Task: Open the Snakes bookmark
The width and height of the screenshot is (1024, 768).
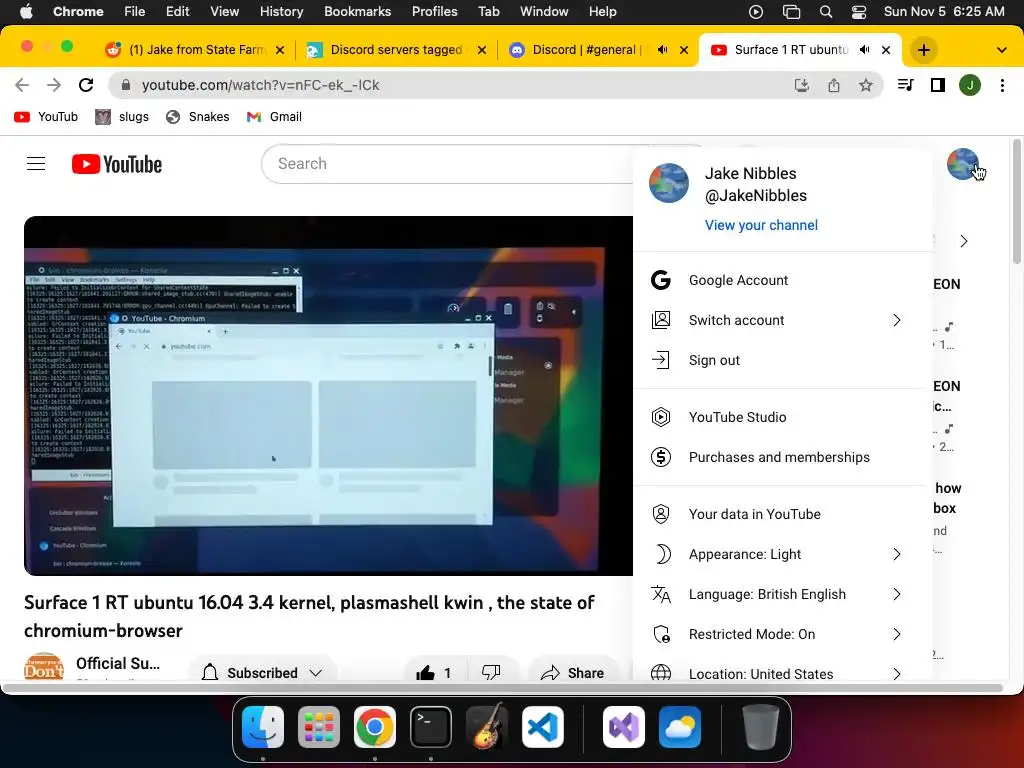Action: click(198, 117)
